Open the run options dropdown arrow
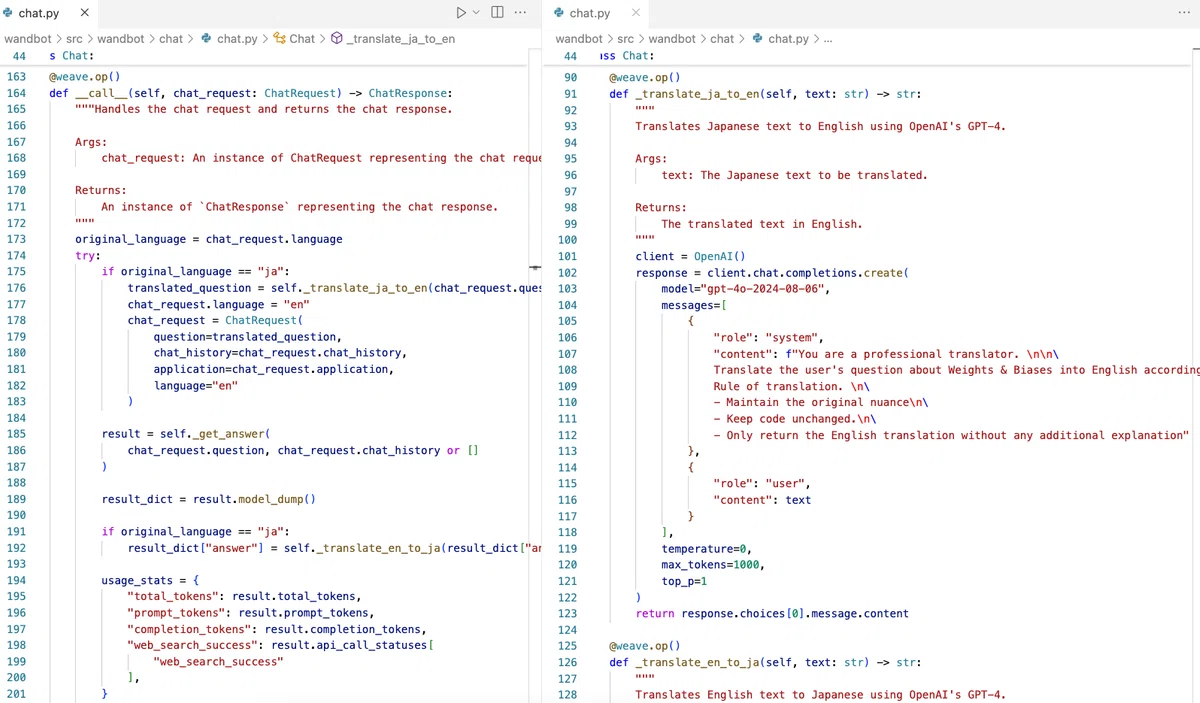 [x=477, y=13]
